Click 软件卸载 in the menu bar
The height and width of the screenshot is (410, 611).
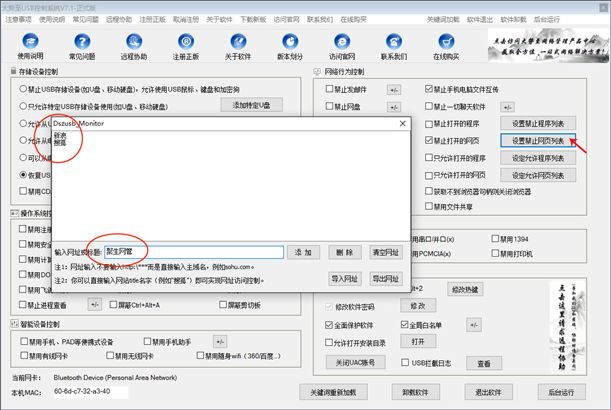(x=513, y=19)
